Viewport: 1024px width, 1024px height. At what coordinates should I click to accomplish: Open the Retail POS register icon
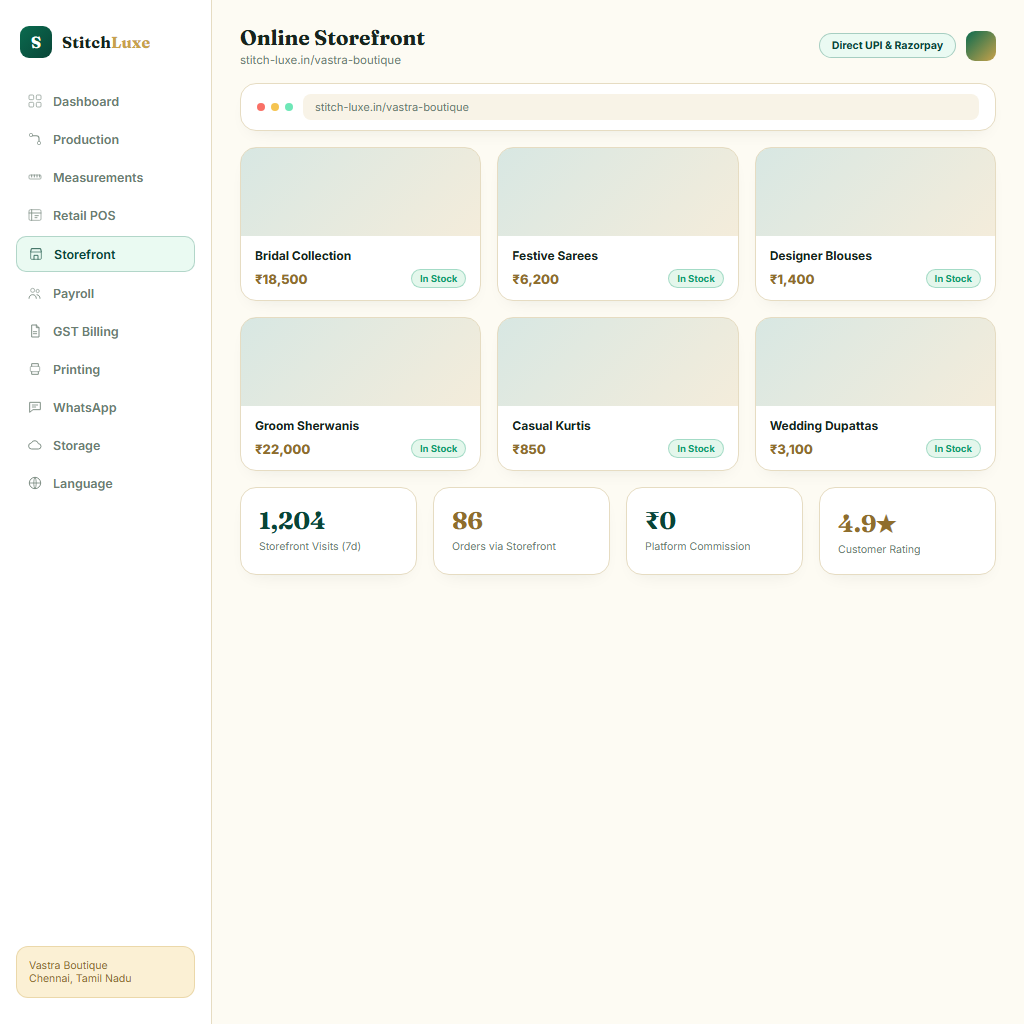(x=35, y=215)
